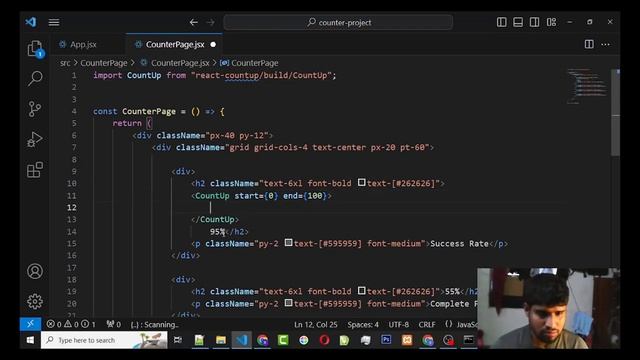Click the Windows taskbar search box

(104, 340)
